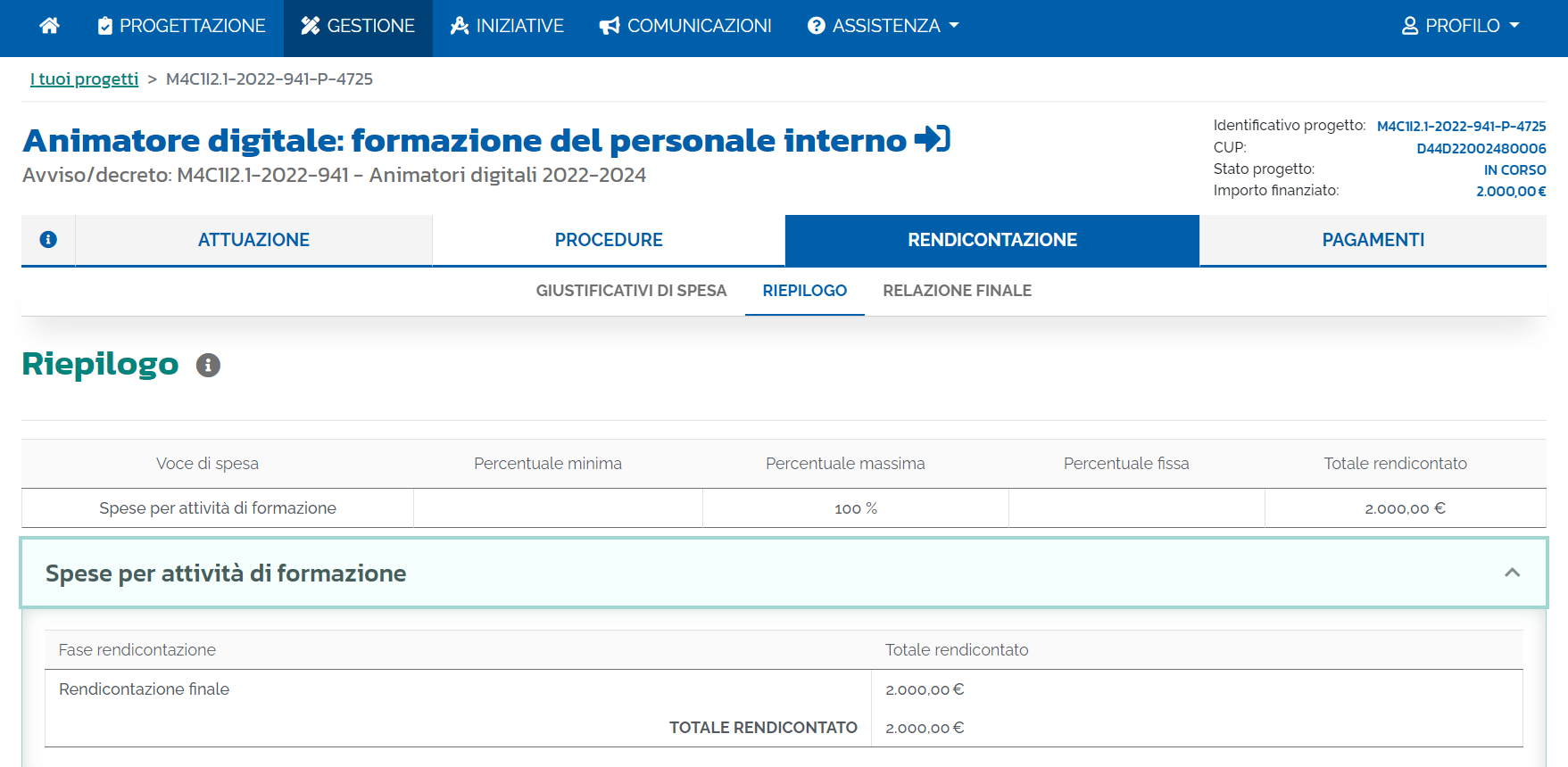Open Comunicazioni from the navbar
Image resolution: width=1568 pixels, height=767 pixels.
tap(685, 26)
